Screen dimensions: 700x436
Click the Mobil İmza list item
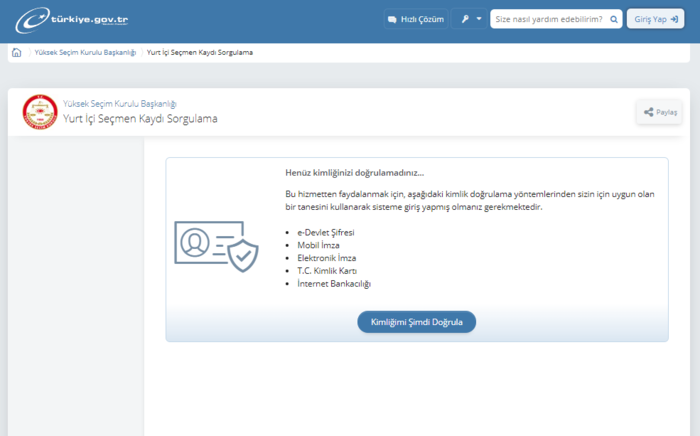(320, 245)
